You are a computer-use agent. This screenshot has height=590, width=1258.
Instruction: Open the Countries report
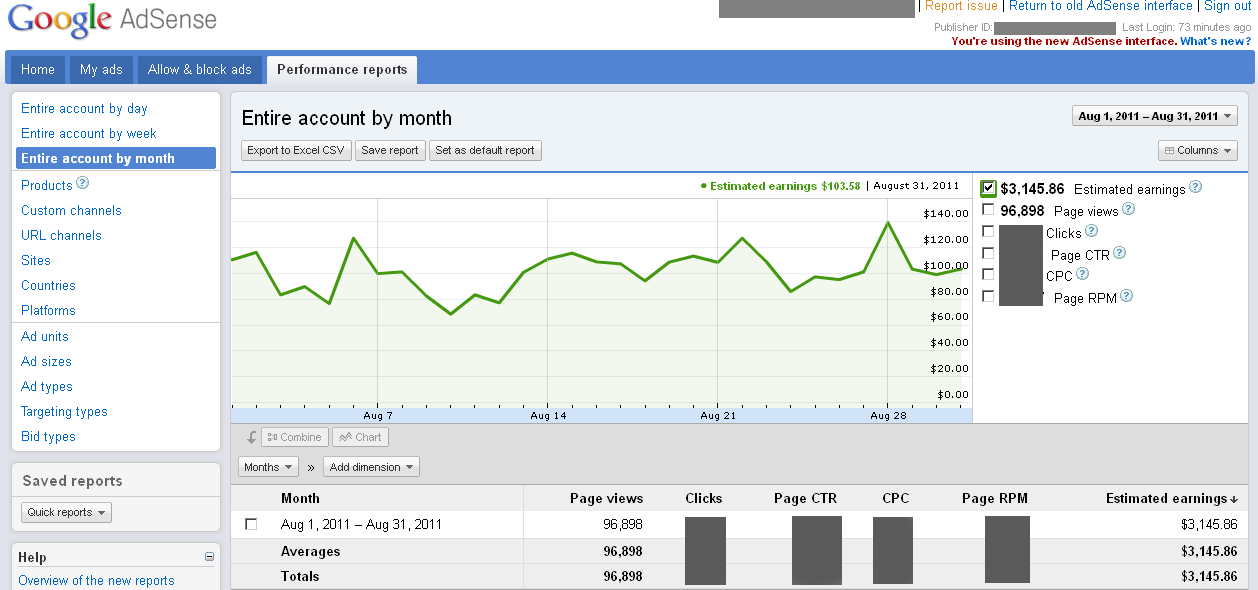pyautogui.click(x=48, y=285)
